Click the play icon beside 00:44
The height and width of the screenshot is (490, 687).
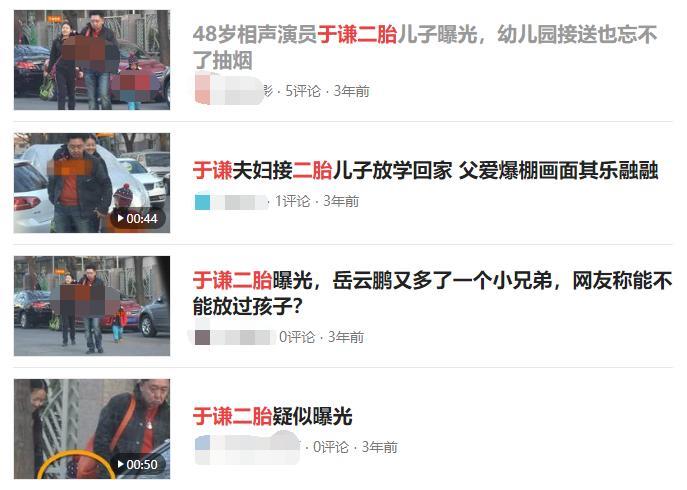[x=120, y=218]
